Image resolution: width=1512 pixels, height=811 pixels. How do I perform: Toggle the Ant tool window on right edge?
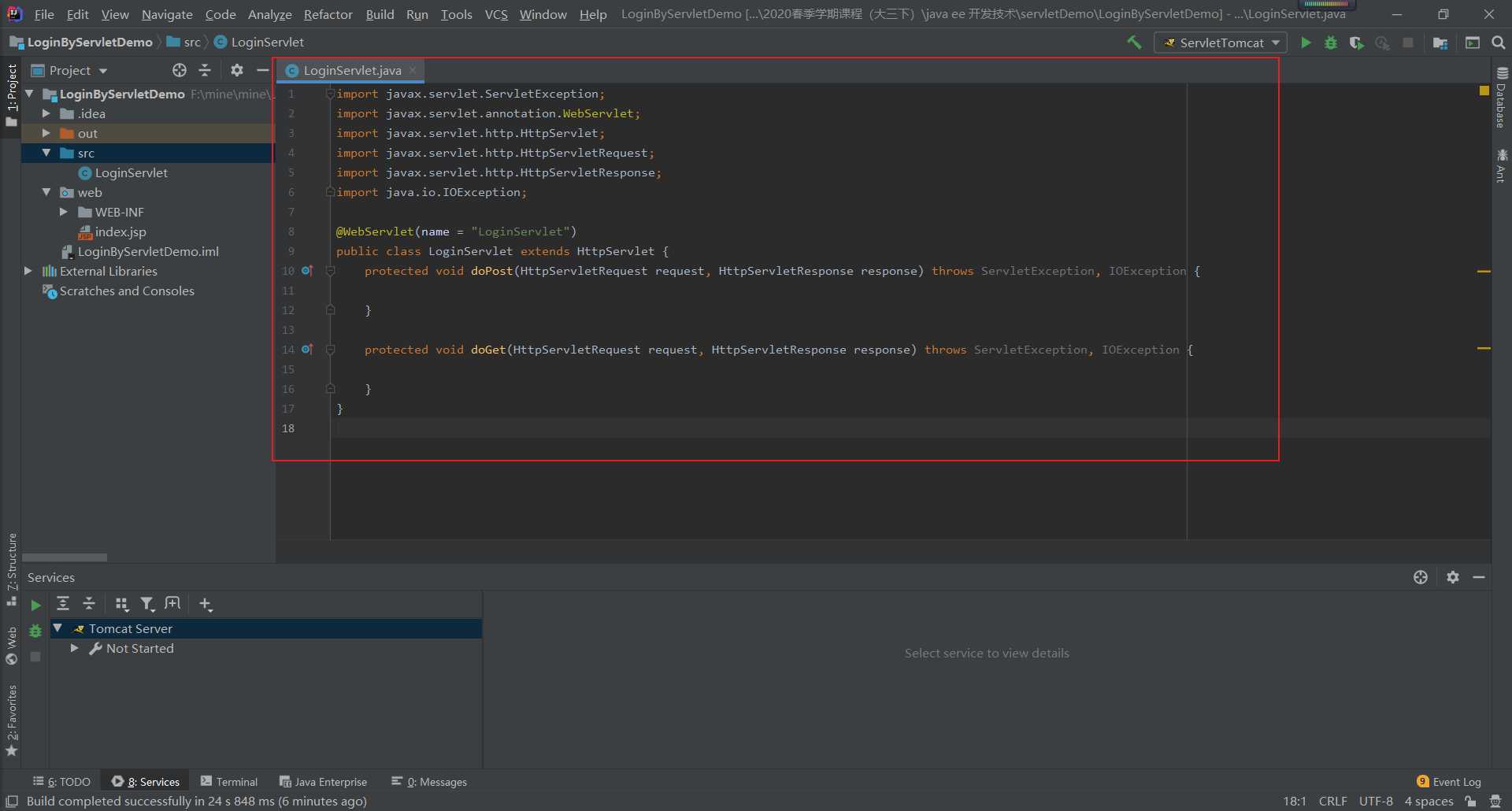pyautogui.click(x=1502, y=165)
